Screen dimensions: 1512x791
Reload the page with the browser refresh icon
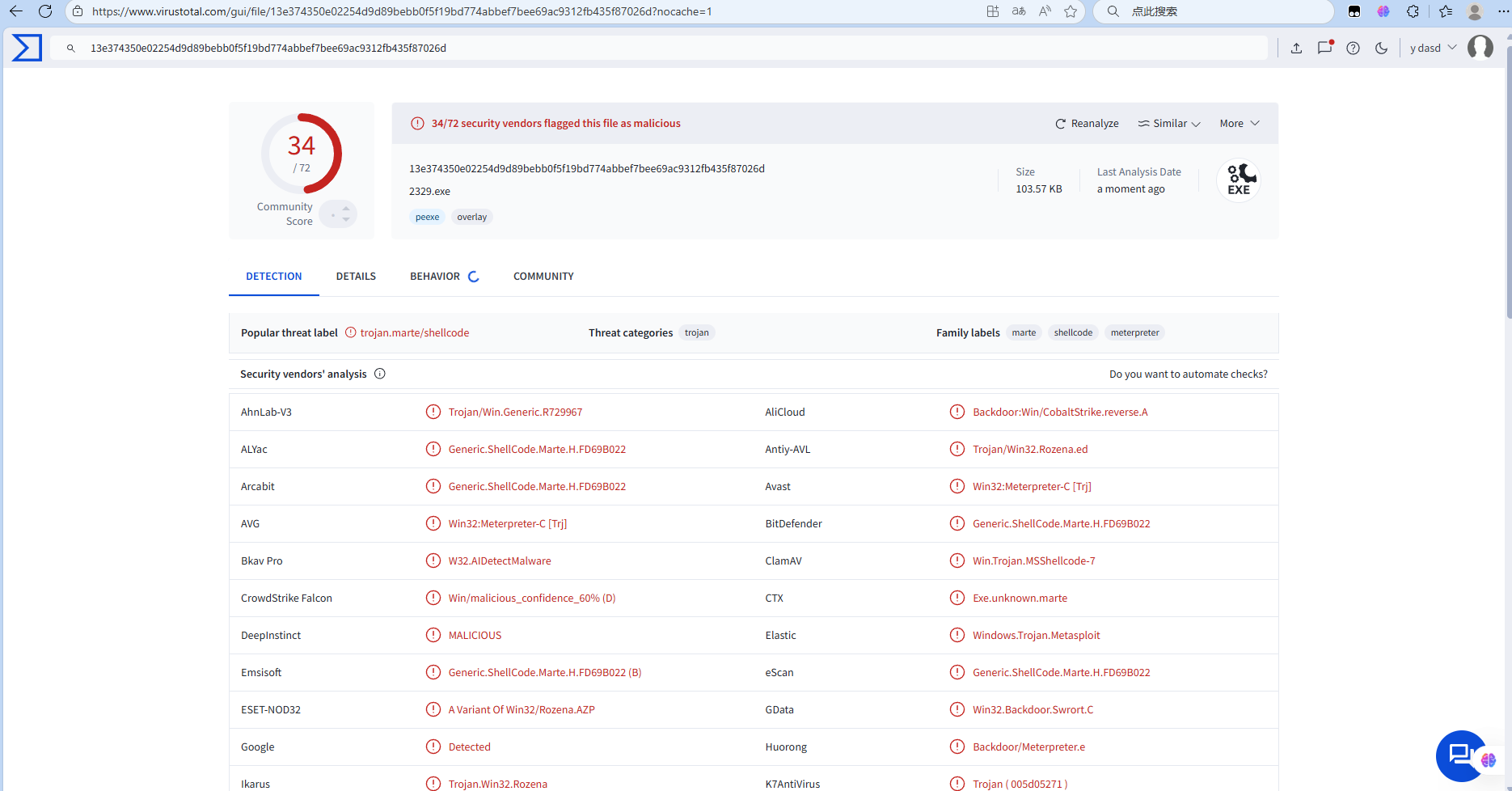coord(45,11)
